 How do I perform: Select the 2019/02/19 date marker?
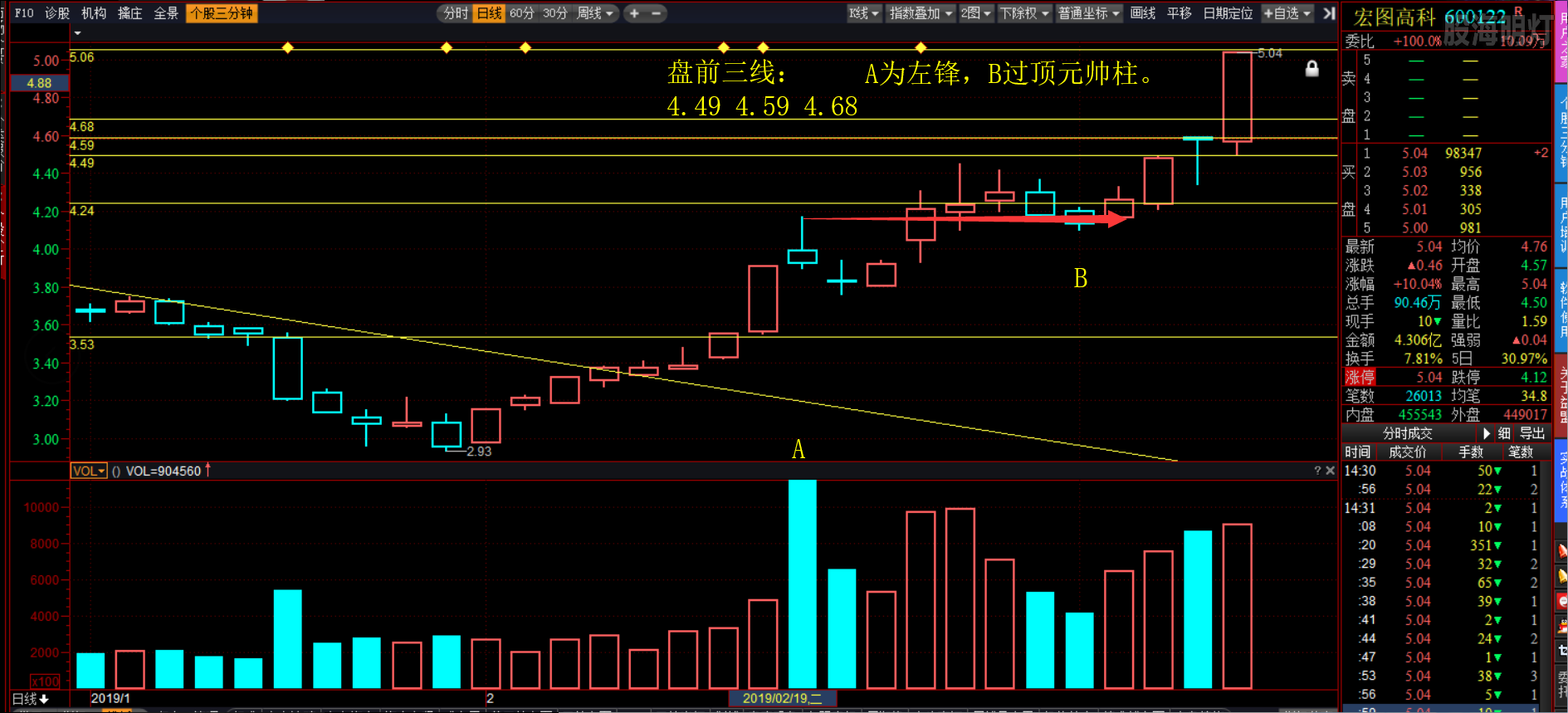(782, 698)
